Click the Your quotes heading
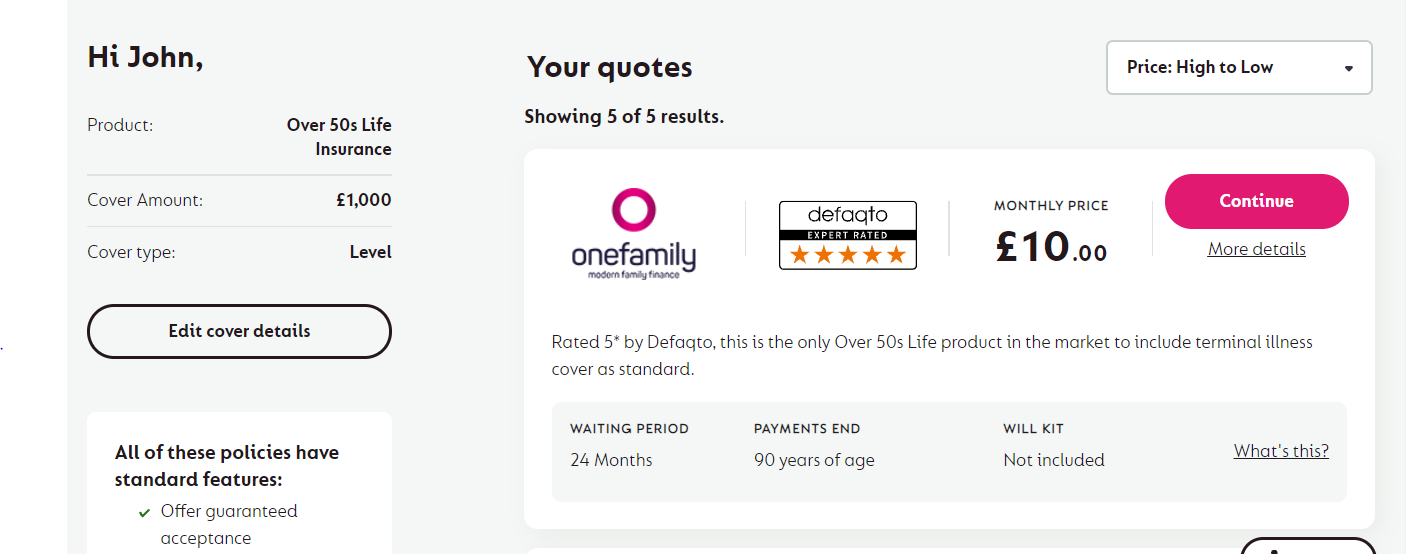Viewport: 1406px width, 554px height. point(610,67)
